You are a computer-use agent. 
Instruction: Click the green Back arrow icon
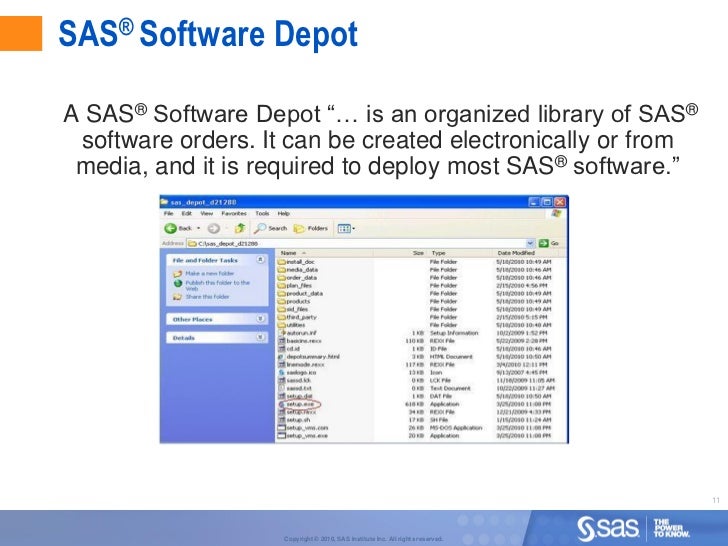(171, 228)
